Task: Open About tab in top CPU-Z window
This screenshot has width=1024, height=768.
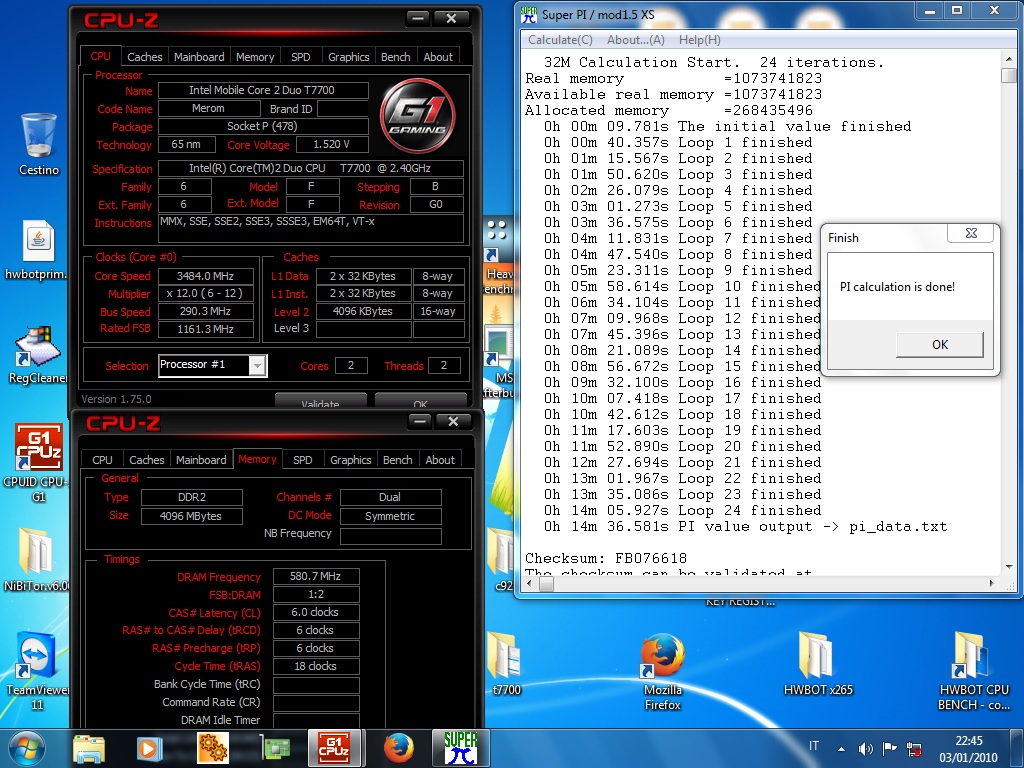Action: tap(438, 57)
